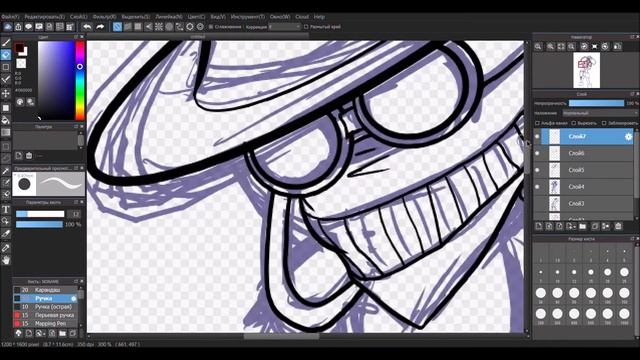Image resolution: width=640 pixels, height=360 pixels.
Task: Delete palette color with trash icon
Action: 29,156
